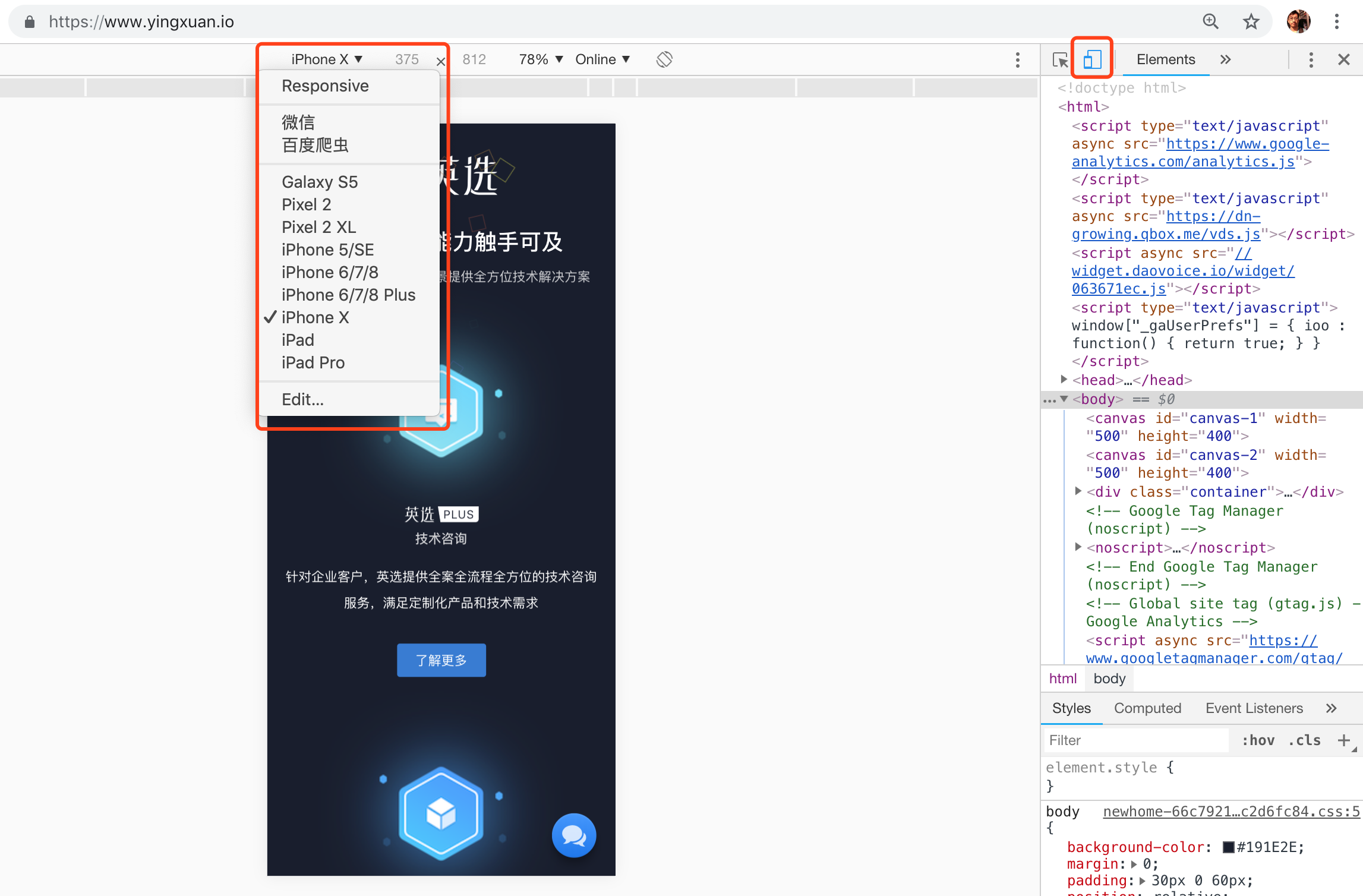Viewport: 1363px width, 896px height.
Task: Open the chat bubble widget
Action: coord(574,835)
